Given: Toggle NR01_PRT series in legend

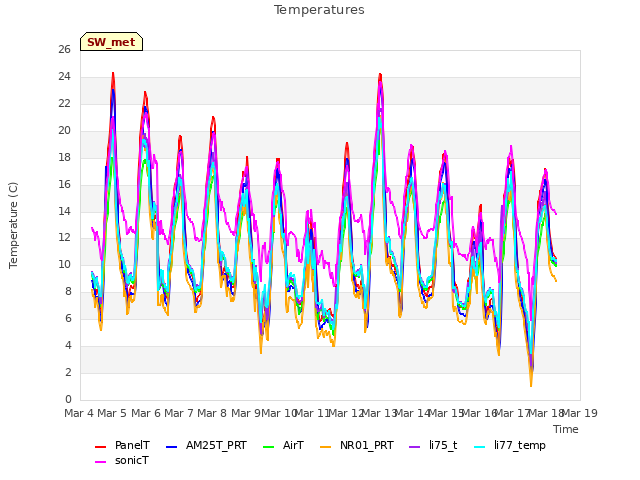Looking at the screenshot, I should coord(357,445).
